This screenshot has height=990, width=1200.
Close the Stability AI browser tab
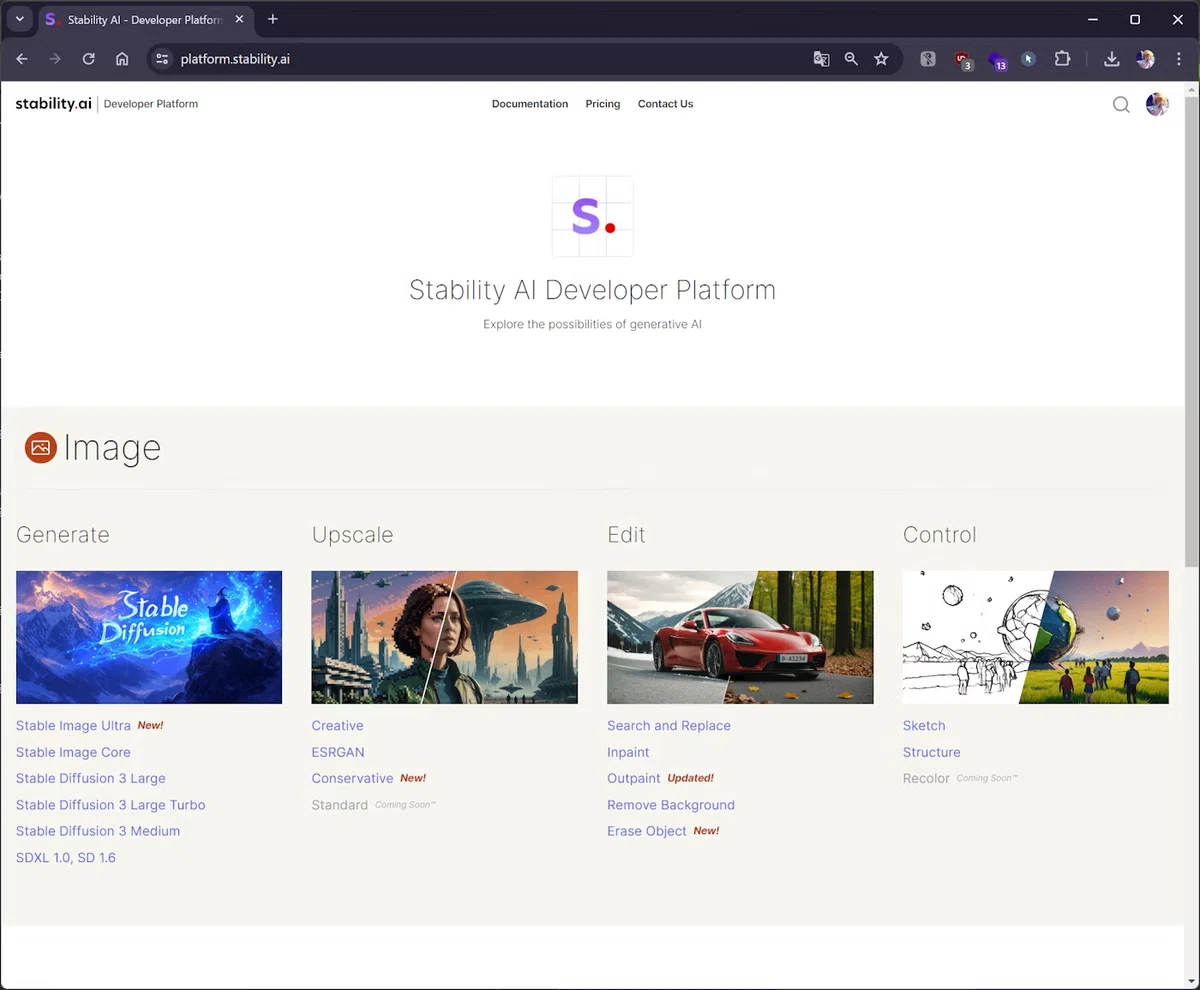(x=239, y=19)
